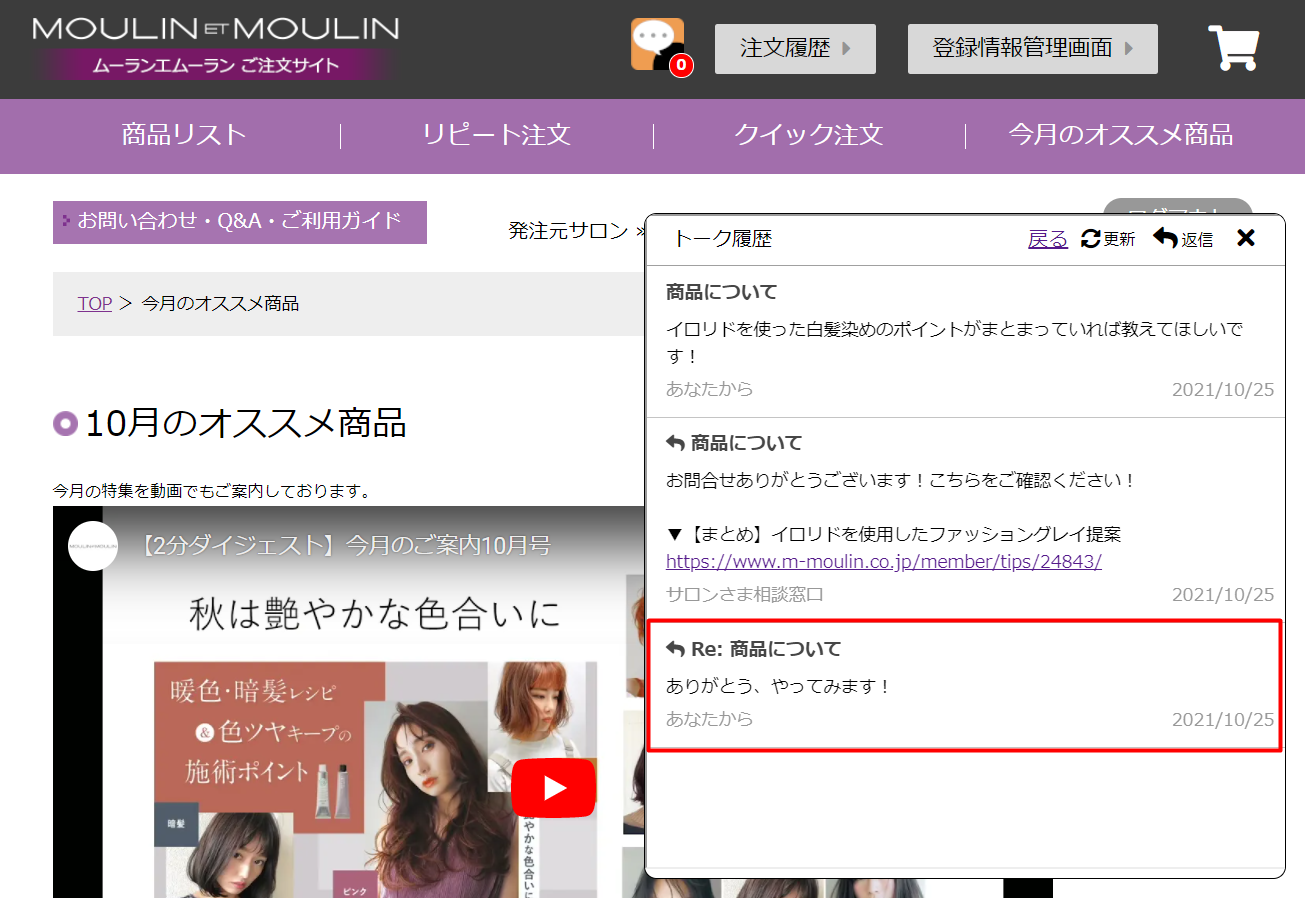Open 今月のオススメ商品 navigation item
The width and height of the screenshot is (1305, 898).
(x=1120, y=135)
